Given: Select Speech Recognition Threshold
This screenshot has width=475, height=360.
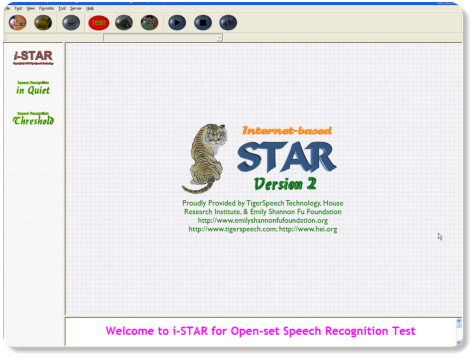Looking at the screenshot, I should 33,119.
